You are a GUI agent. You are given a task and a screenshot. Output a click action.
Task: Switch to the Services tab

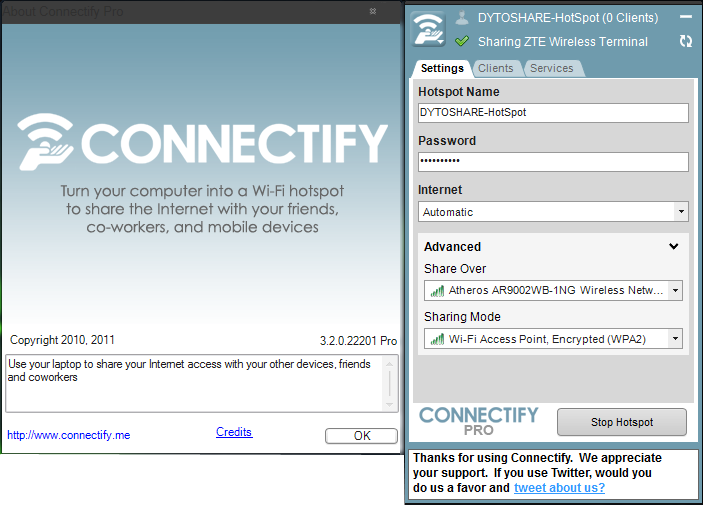(551, 68)
